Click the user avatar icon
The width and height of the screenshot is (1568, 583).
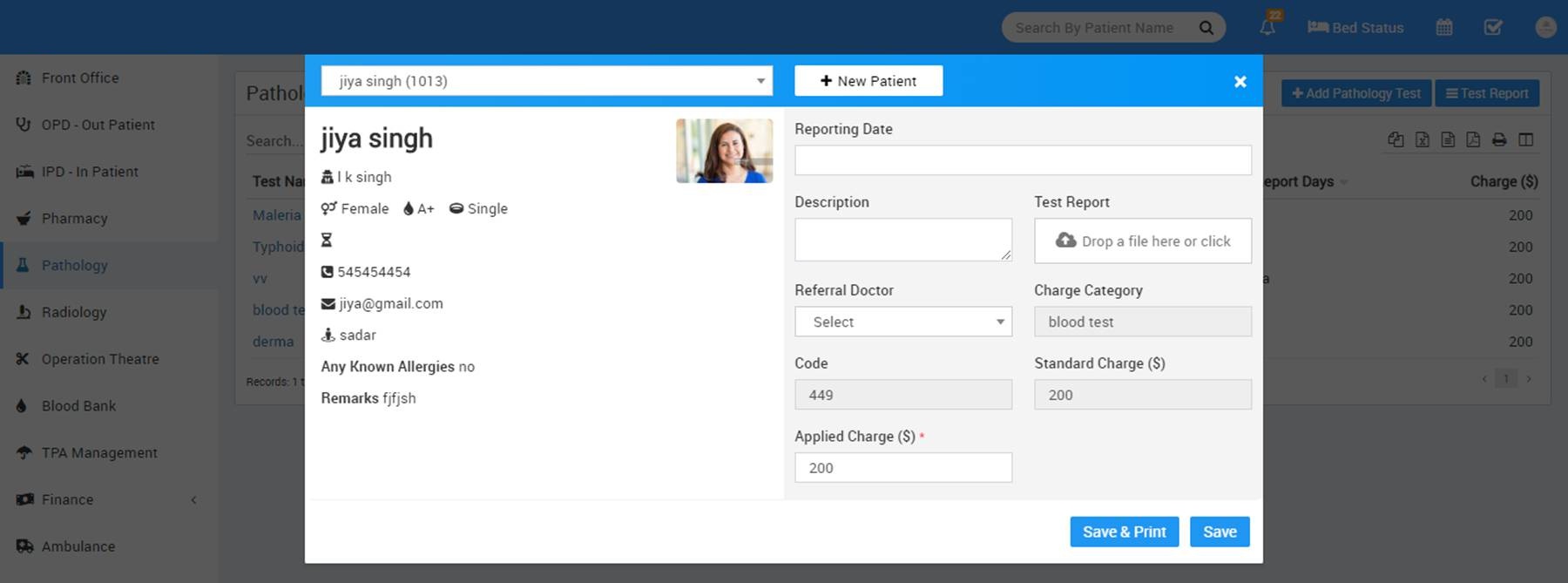[1545, 28]
